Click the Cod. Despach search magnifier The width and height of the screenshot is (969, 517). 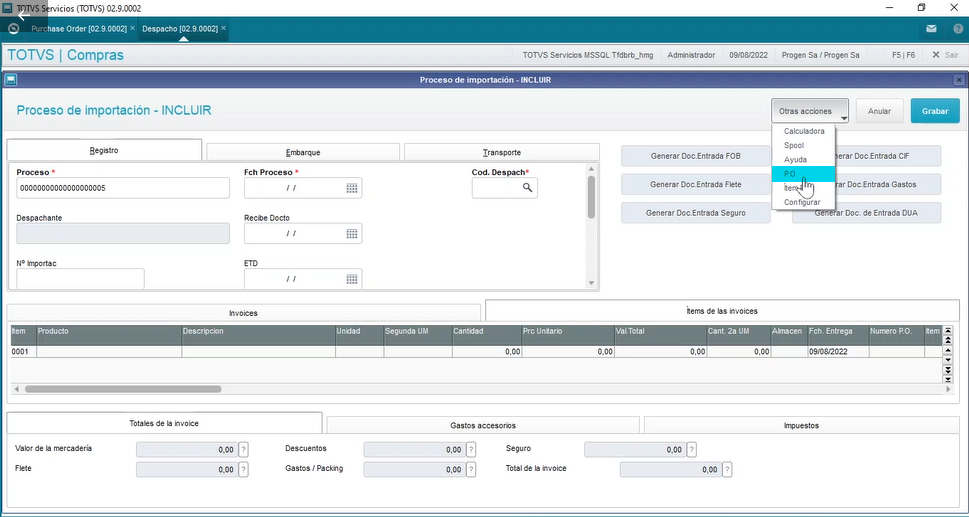527,188
